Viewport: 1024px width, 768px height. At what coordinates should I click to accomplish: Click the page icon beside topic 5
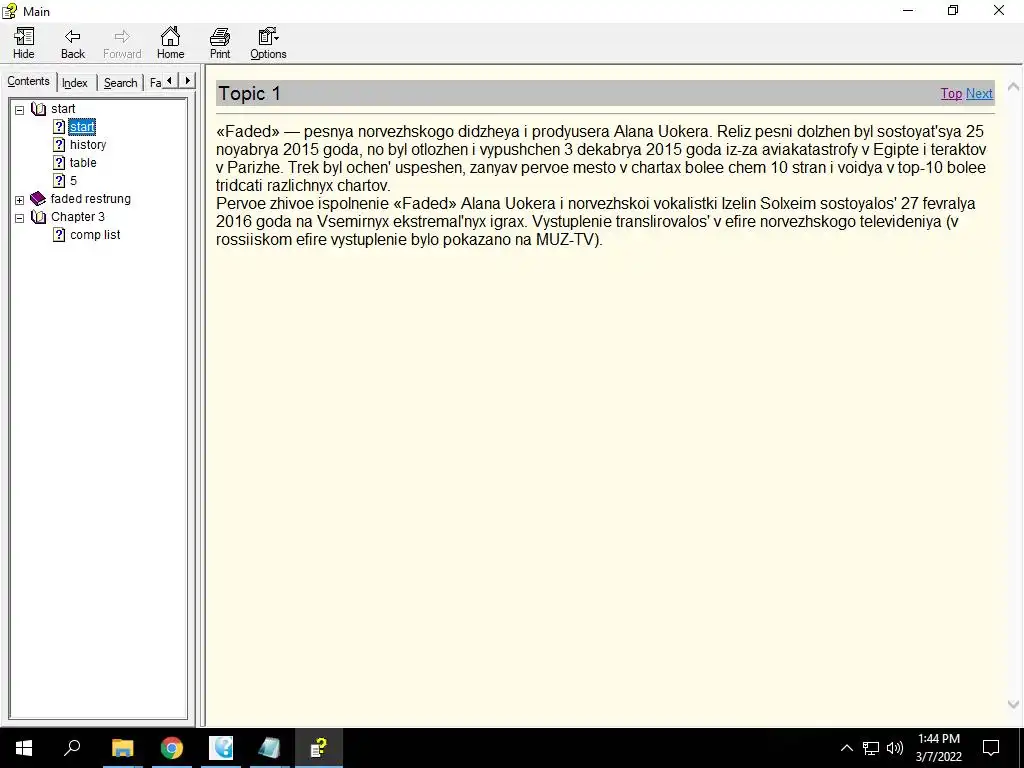pyautogui.click(x=59, y=181)
